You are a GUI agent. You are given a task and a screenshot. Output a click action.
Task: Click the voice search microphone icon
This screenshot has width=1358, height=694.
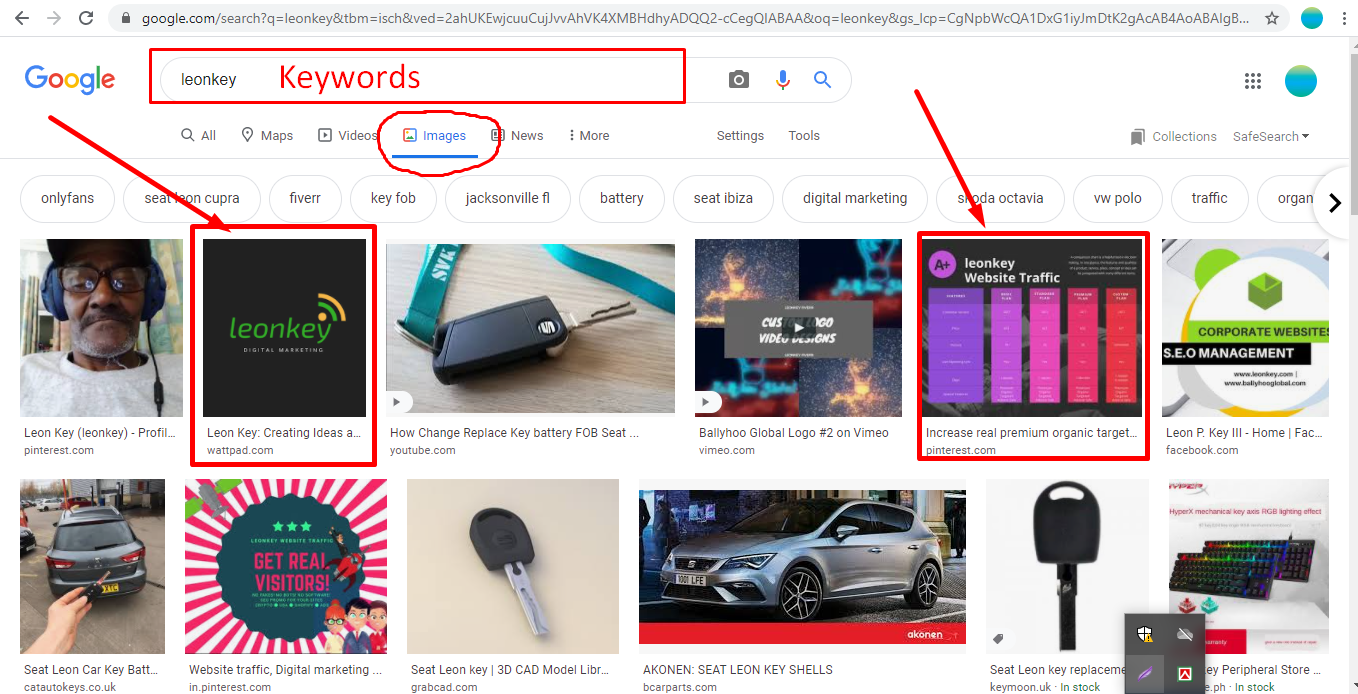pos(783,80)
